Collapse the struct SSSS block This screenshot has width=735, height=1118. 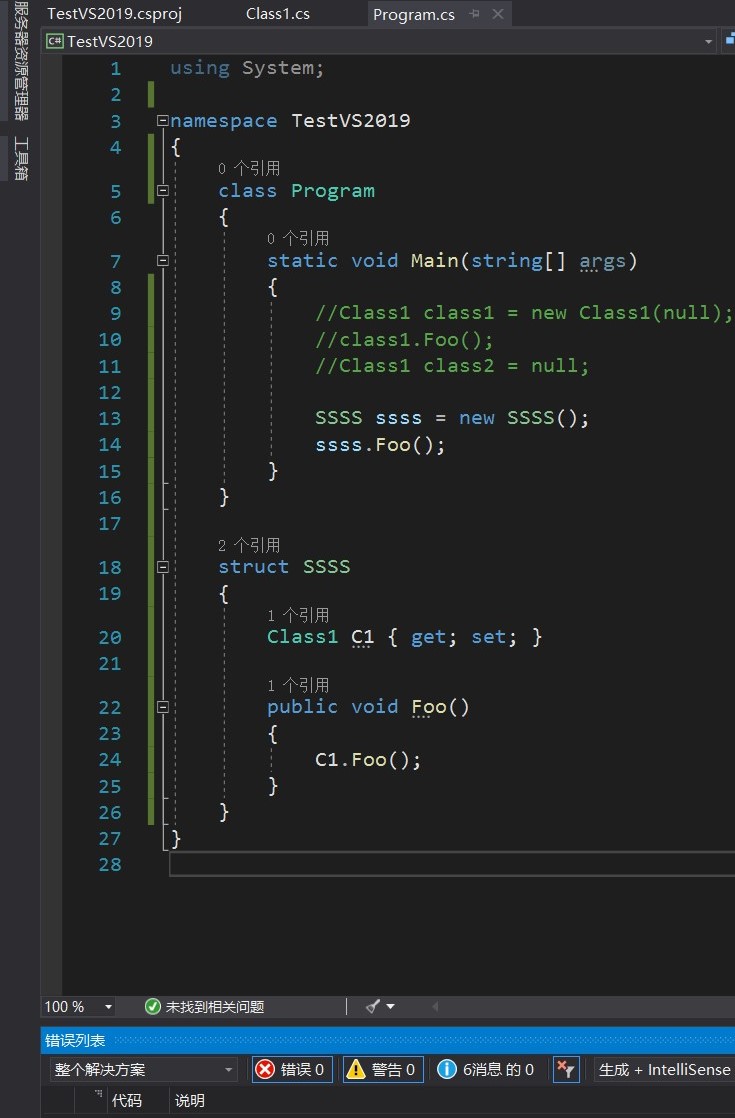(x=163, y=567)
